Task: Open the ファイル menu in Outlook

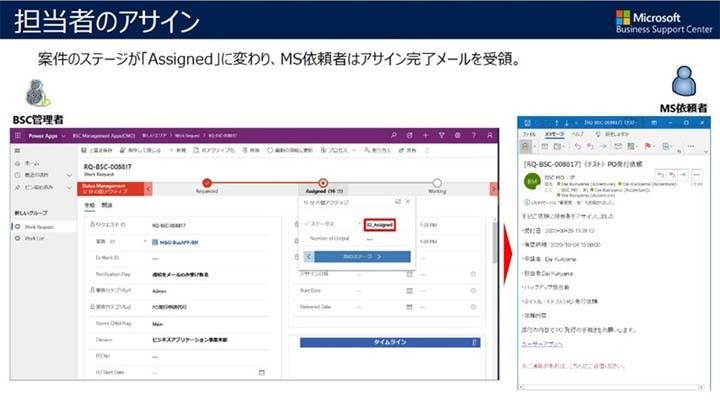Action: click(529, 134)
